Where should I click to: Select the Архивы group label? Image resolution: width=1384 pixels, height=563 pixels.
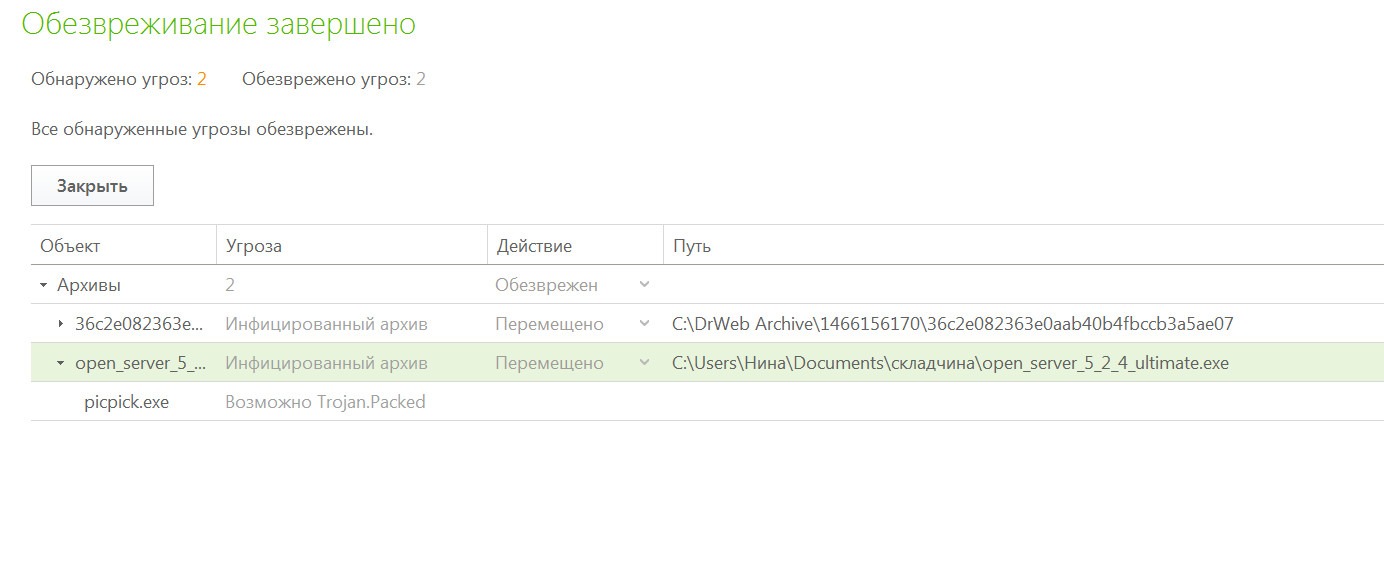coord(88,285)
